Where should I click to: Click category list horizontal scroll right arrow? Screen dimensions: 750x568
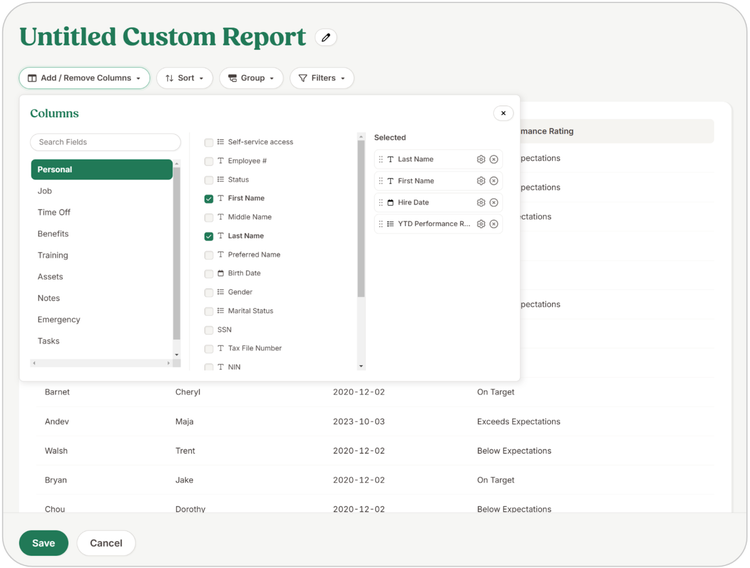(168, 363)
